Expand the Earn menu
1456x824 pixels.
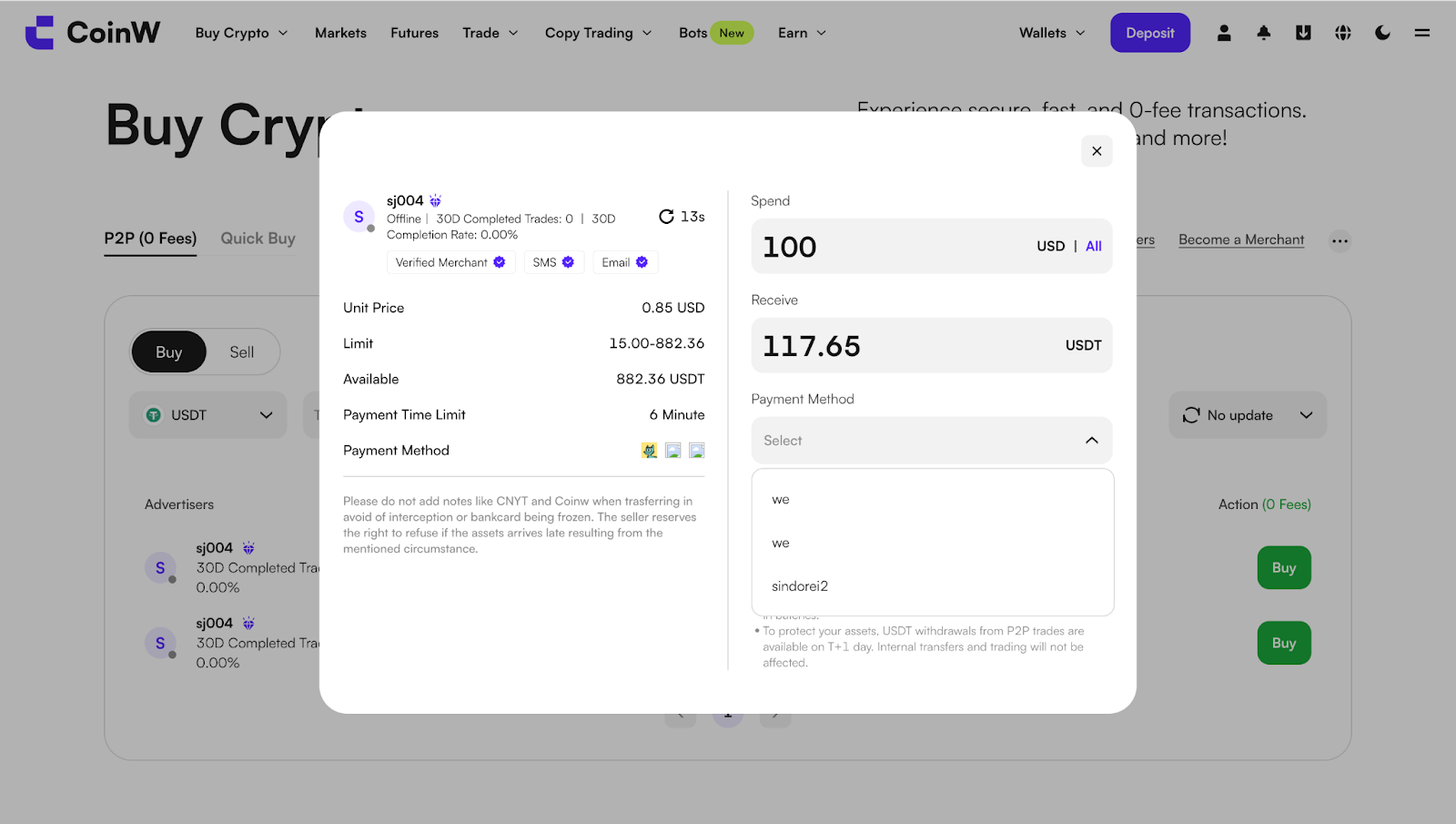click(803, 33)
